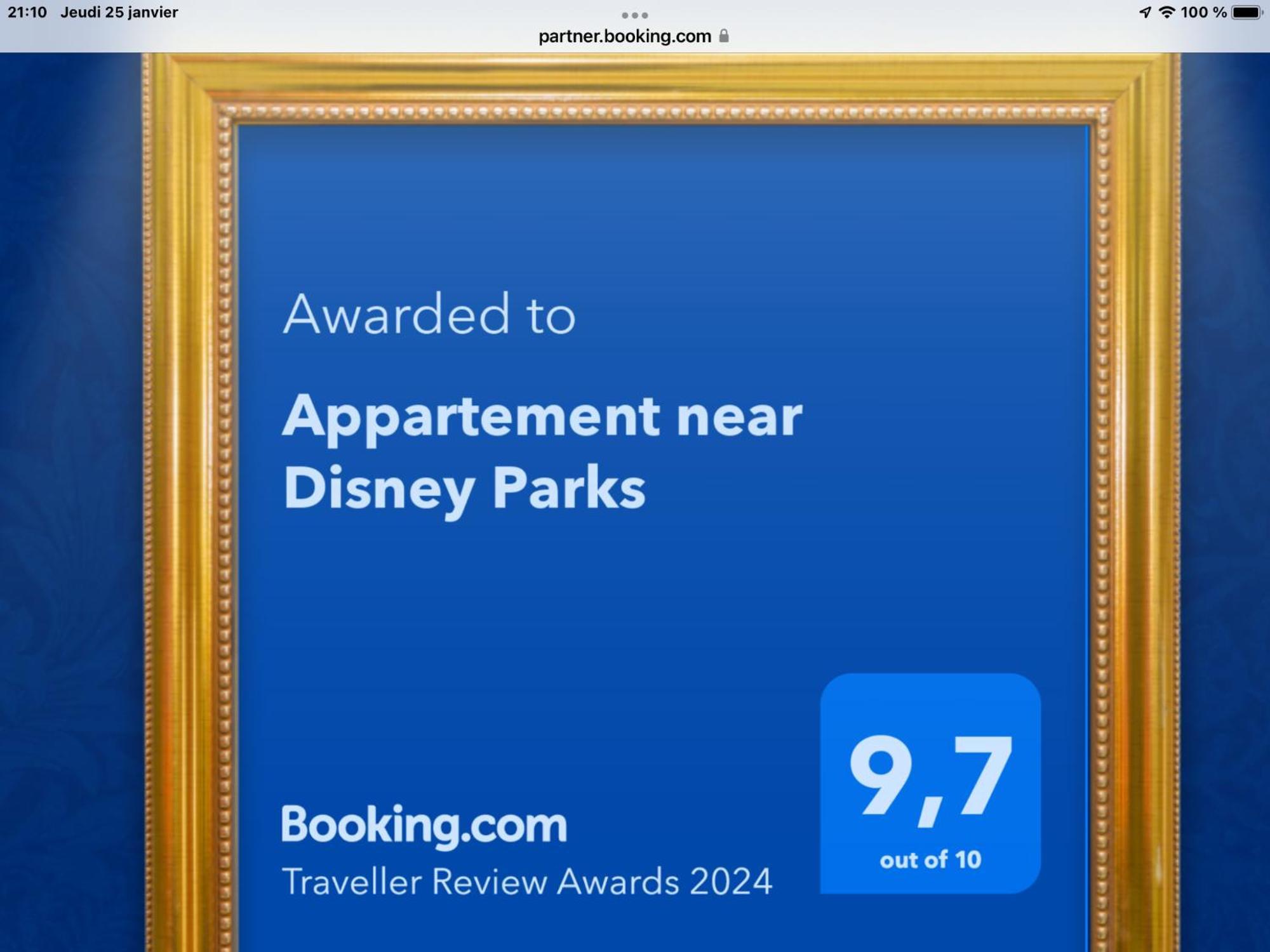The width and height of the screenshot is (1270, 952).
Task: Tap the partner.booking.com address bar
Action: [x=634, y=36]
